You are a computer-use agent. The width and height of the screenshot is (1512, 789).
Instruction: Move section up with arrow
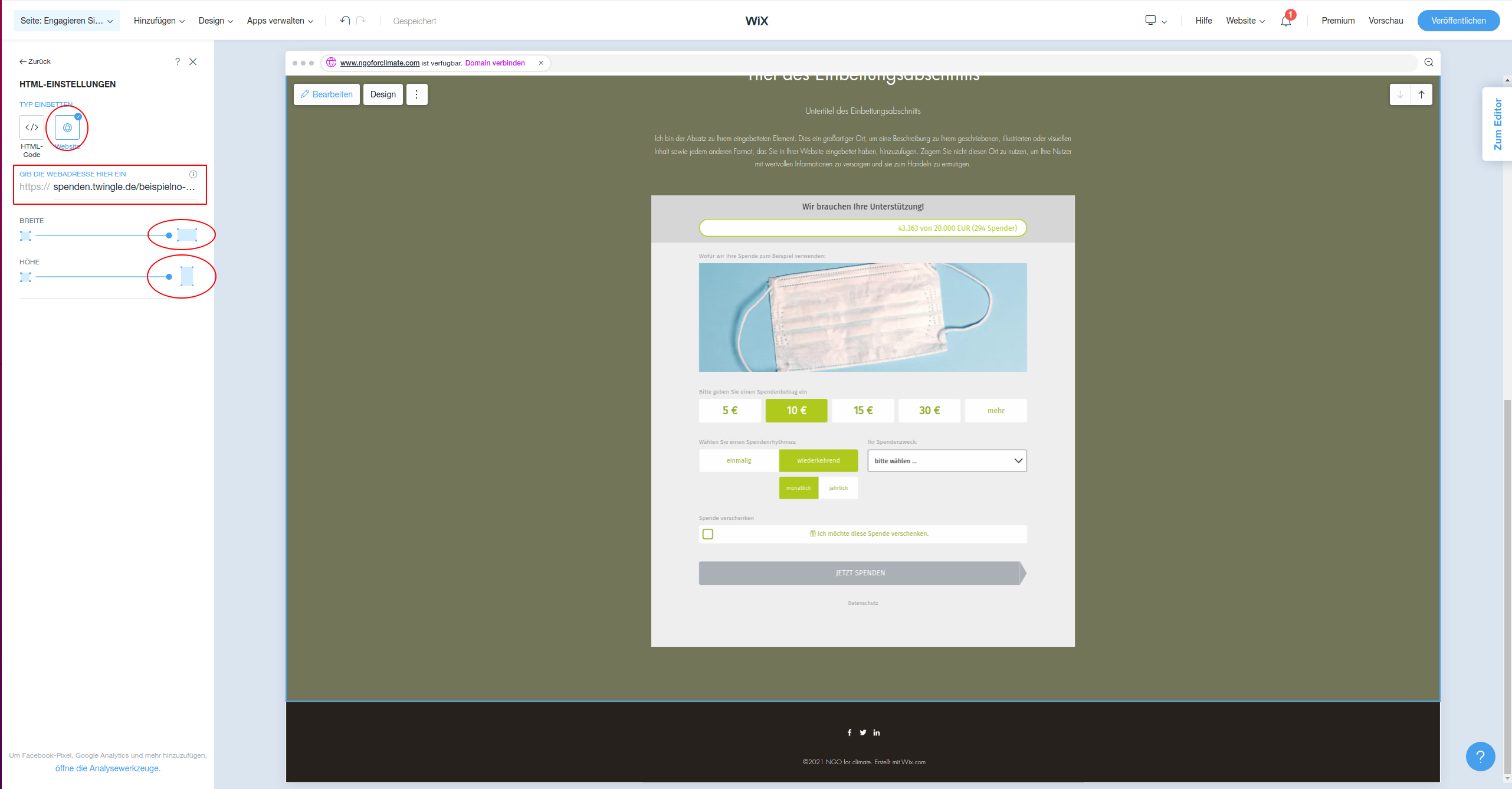pyautogui.click(x=1422, y=94)
